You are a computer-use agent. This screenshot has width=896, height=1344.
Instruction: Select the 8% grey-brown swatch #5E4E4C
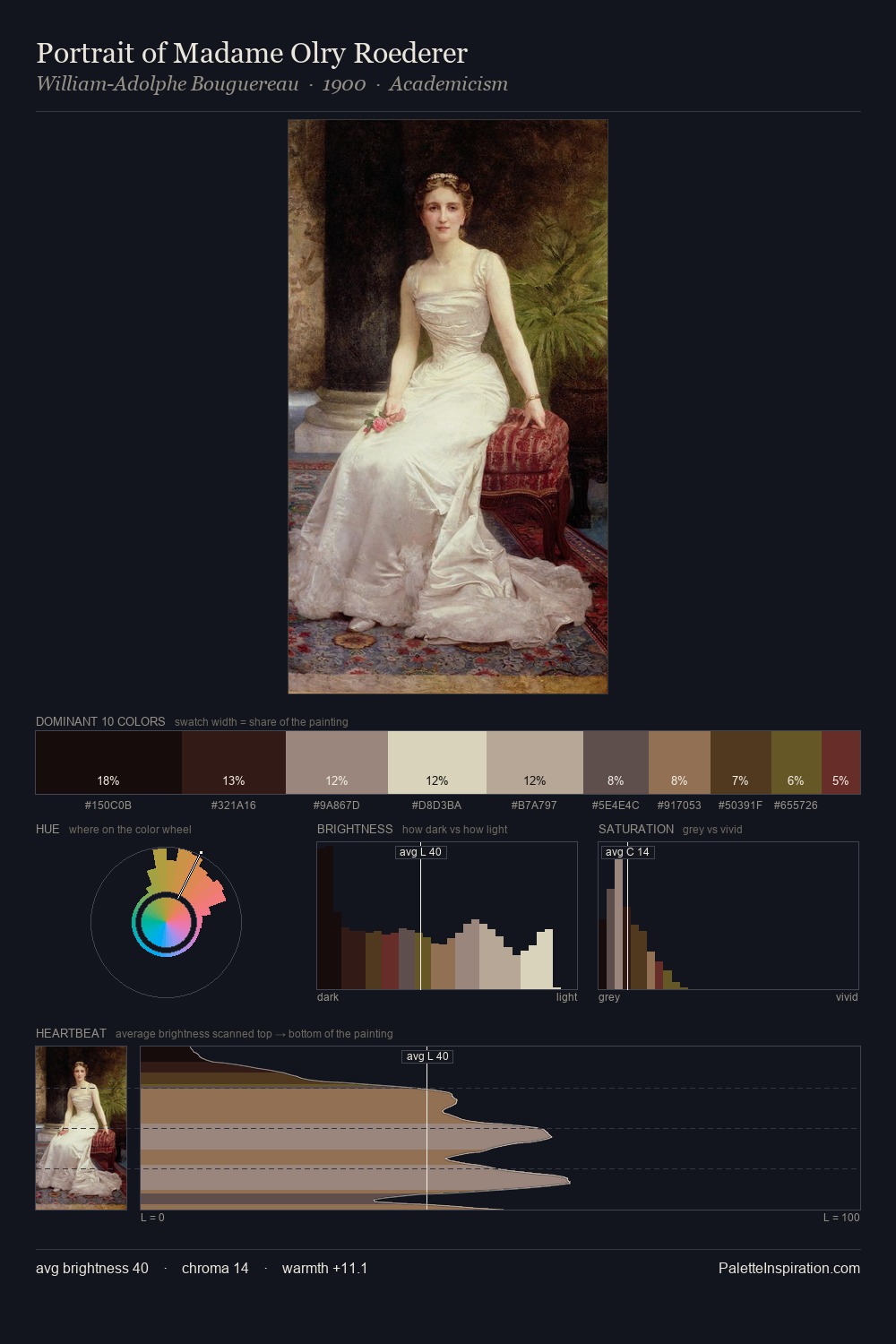[616, 762]
